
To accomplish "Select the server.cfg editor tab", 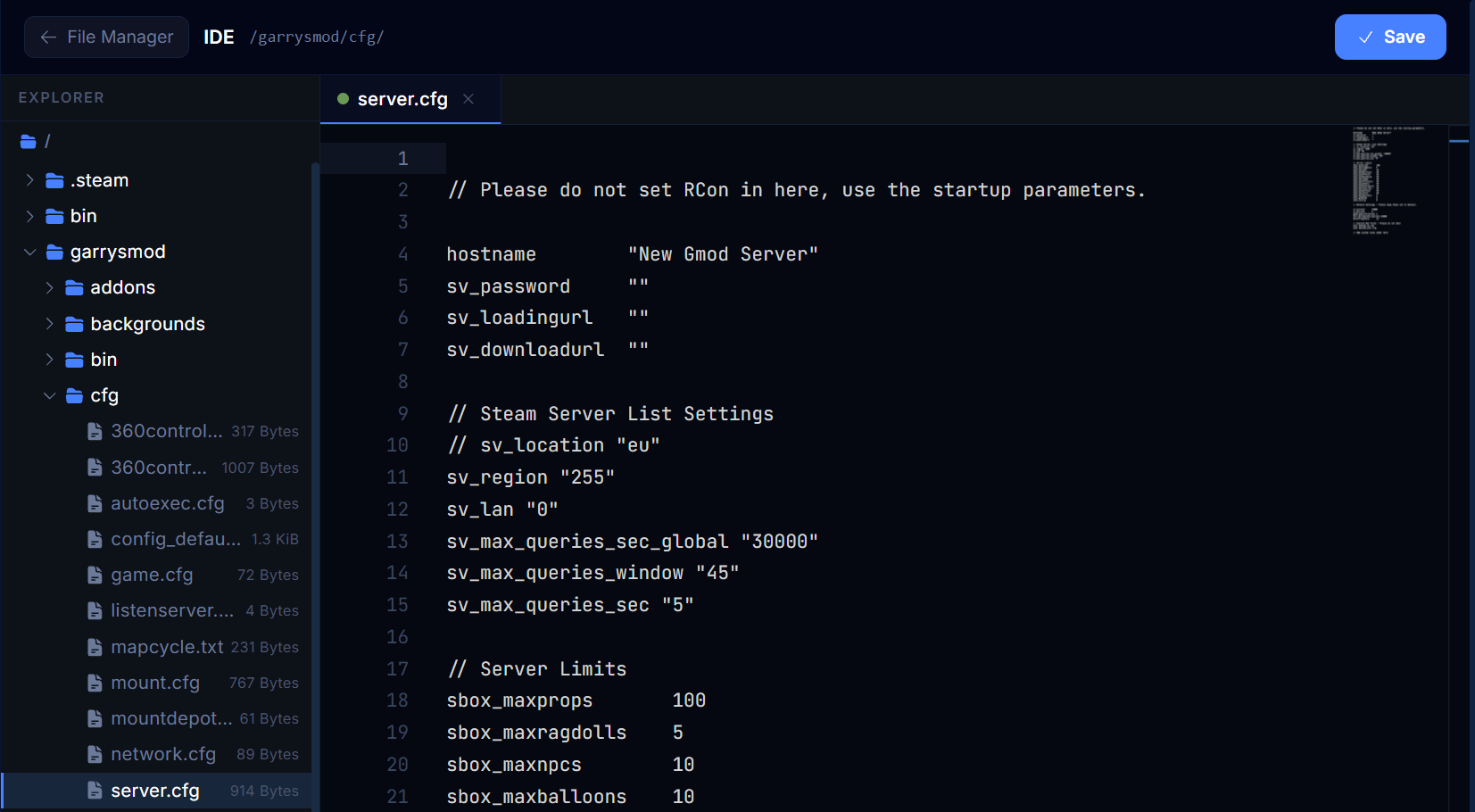I will (x=410, y=99).
